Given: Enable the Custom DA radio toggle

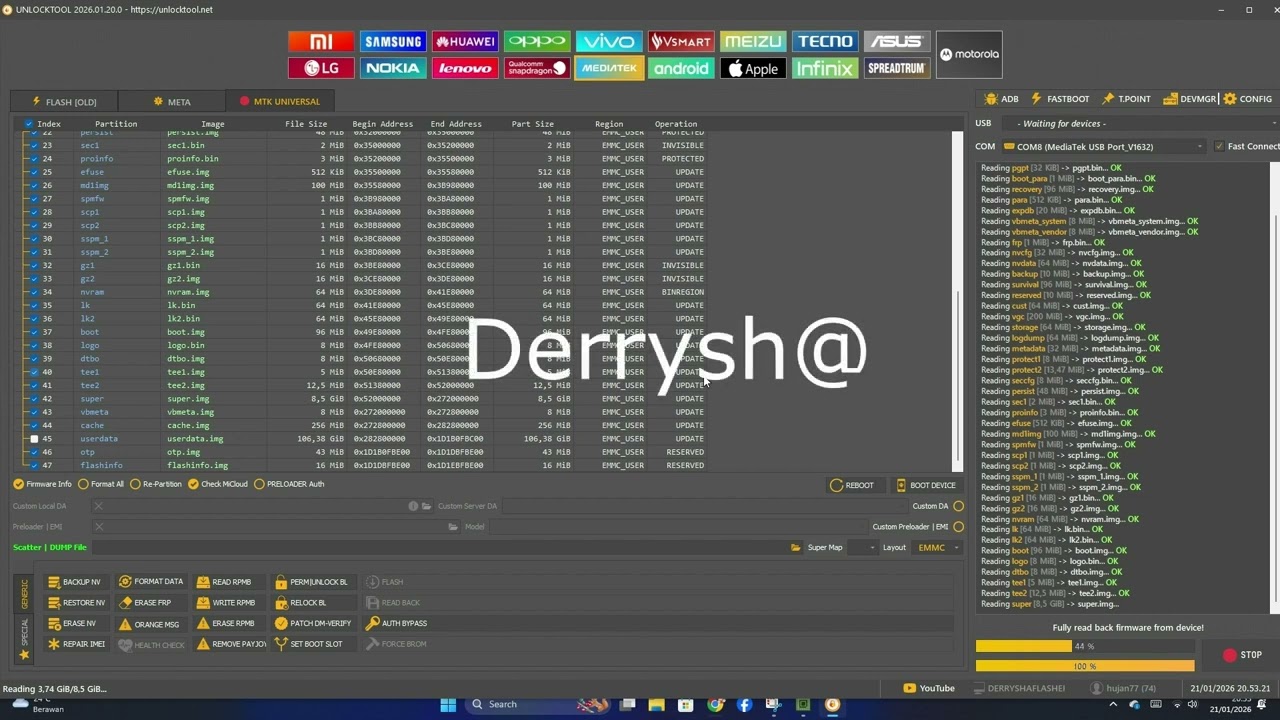Looking at the screenshot, I should tap(959, 506).
